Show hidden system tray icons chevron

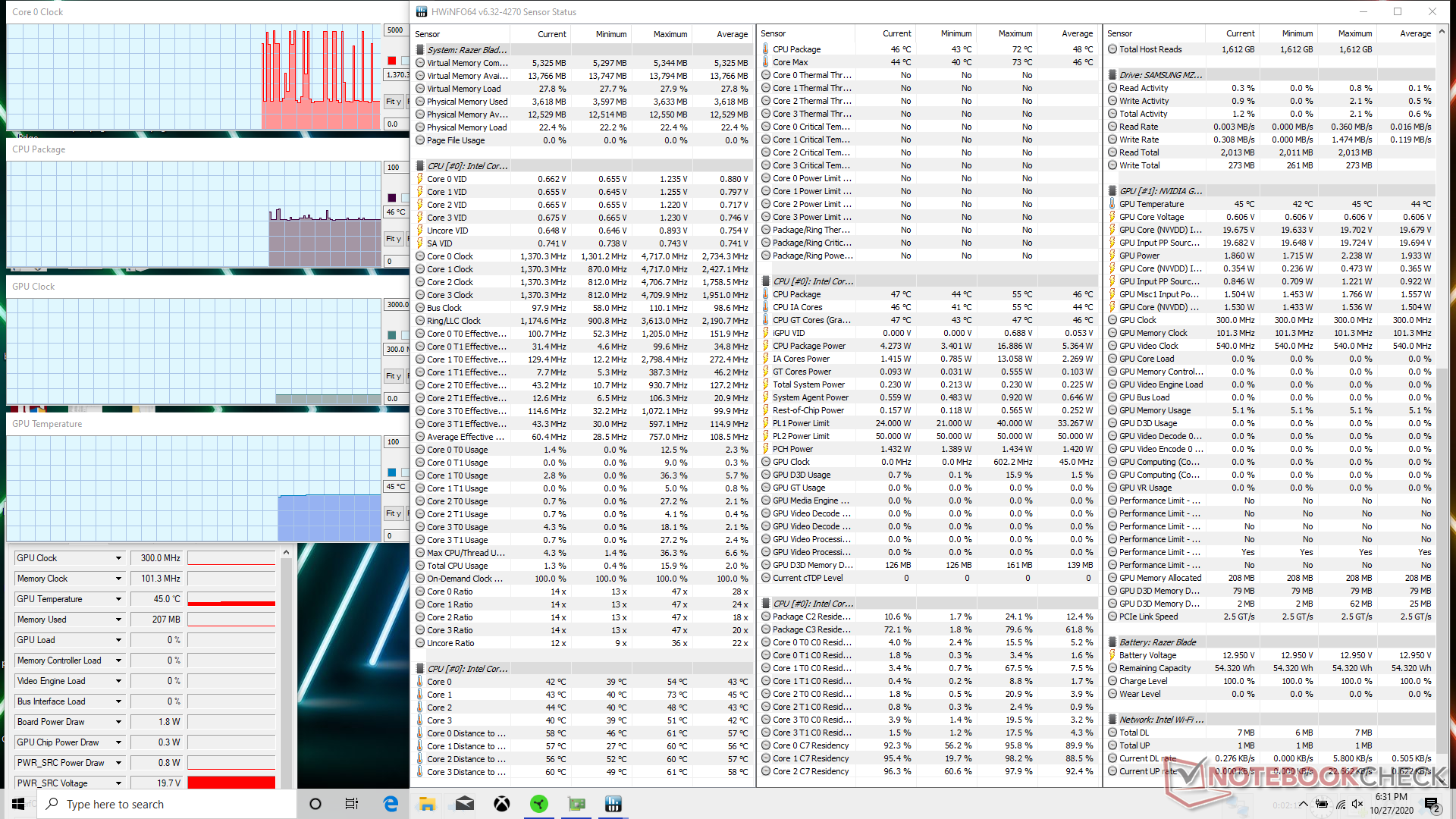coord(1303,804)
